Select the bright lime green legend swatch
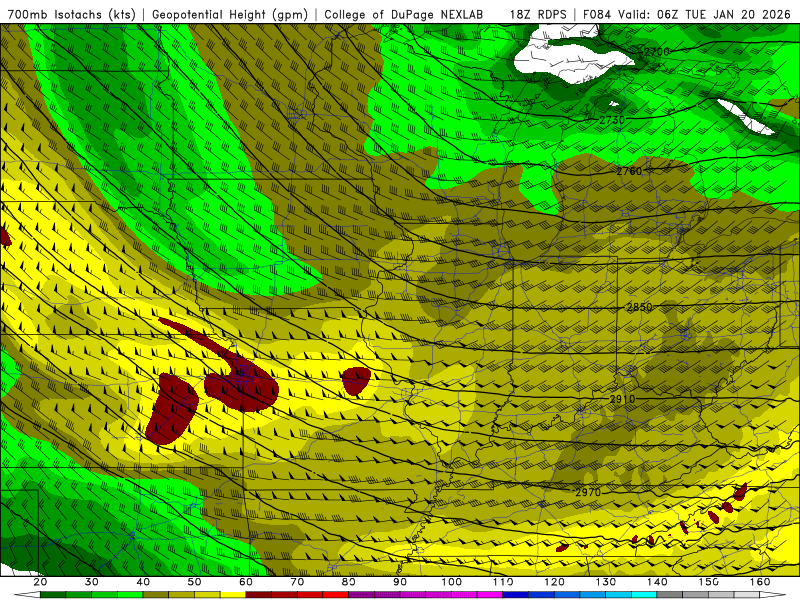This screenshot has height=600, width=800. [x=130, y=594]
